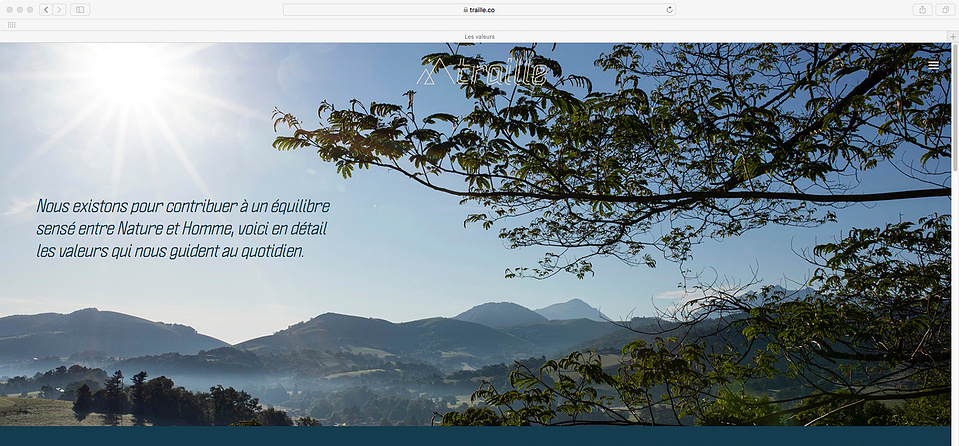Click the yellow minimize window button
The height and width of the screenshot is (446, 959).
(x=20, y=10)
